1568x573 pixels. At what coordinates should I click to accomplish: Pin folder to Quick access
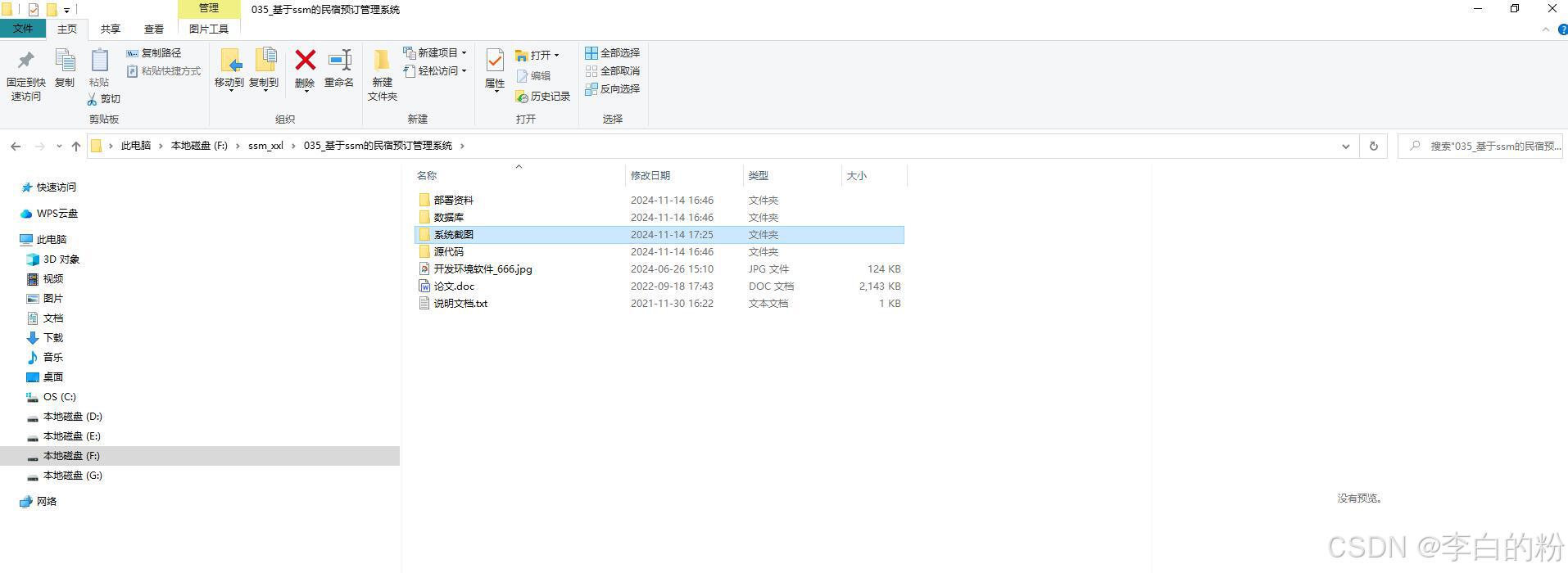point(25,74)
